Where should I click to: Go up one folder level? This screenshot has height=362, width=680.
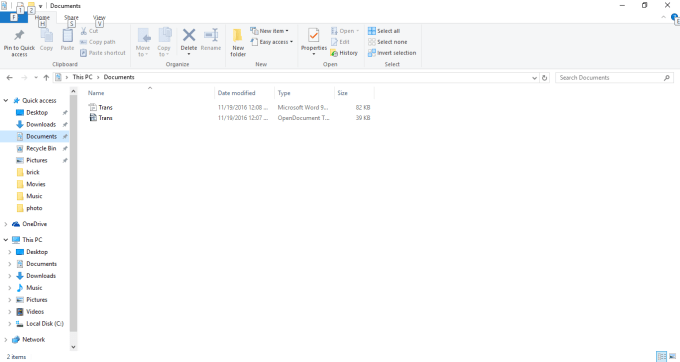[x=46, y=78]
